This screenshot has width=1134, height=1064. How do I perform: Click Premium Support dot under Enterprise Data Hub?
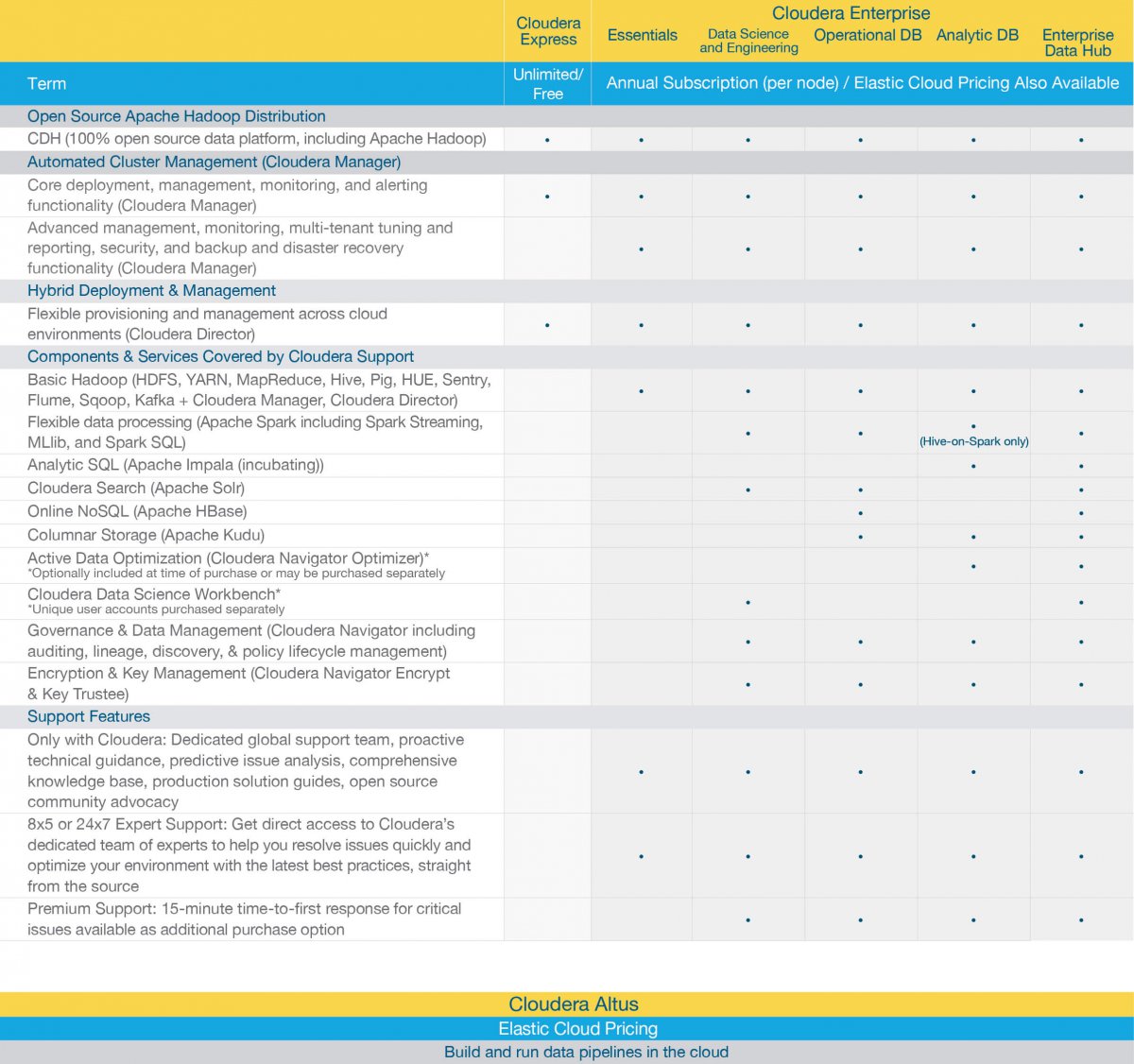point(1081,919)
